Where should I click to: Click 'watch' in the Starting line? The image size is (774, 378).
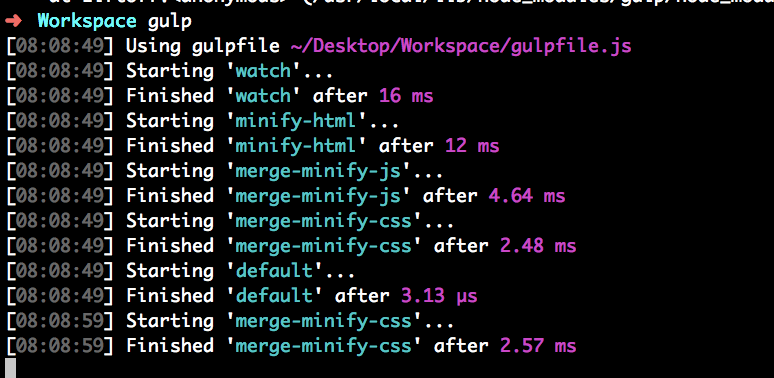click(x=263, y=71)
